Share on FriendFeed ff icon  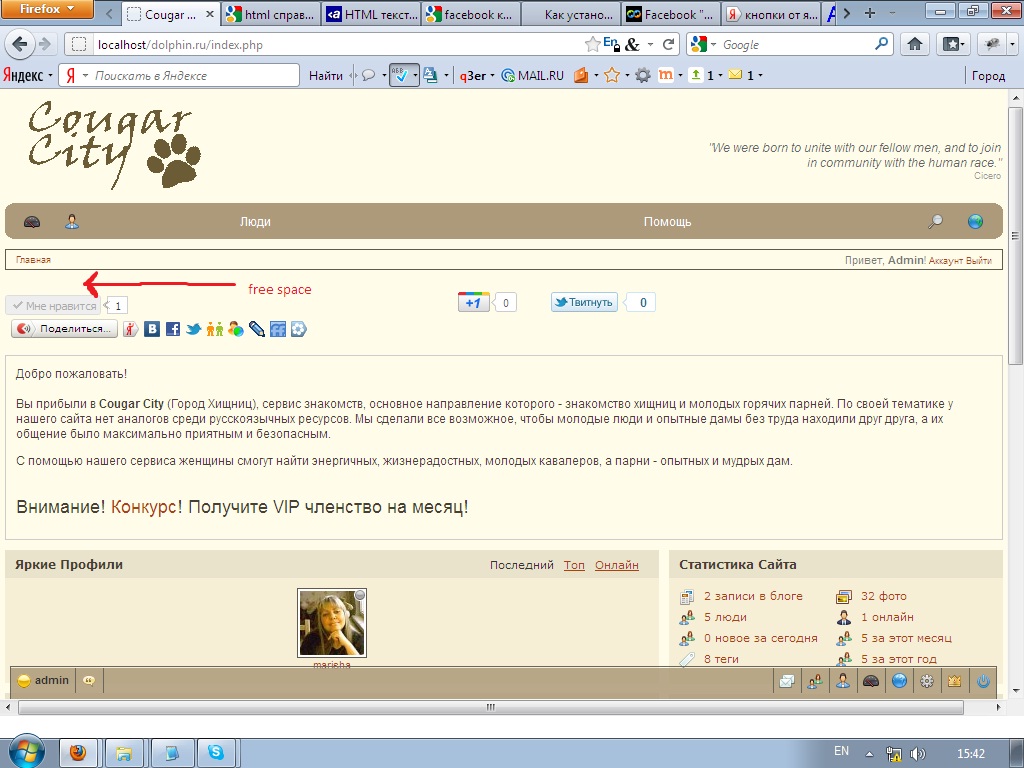click(x=278, y=329)
